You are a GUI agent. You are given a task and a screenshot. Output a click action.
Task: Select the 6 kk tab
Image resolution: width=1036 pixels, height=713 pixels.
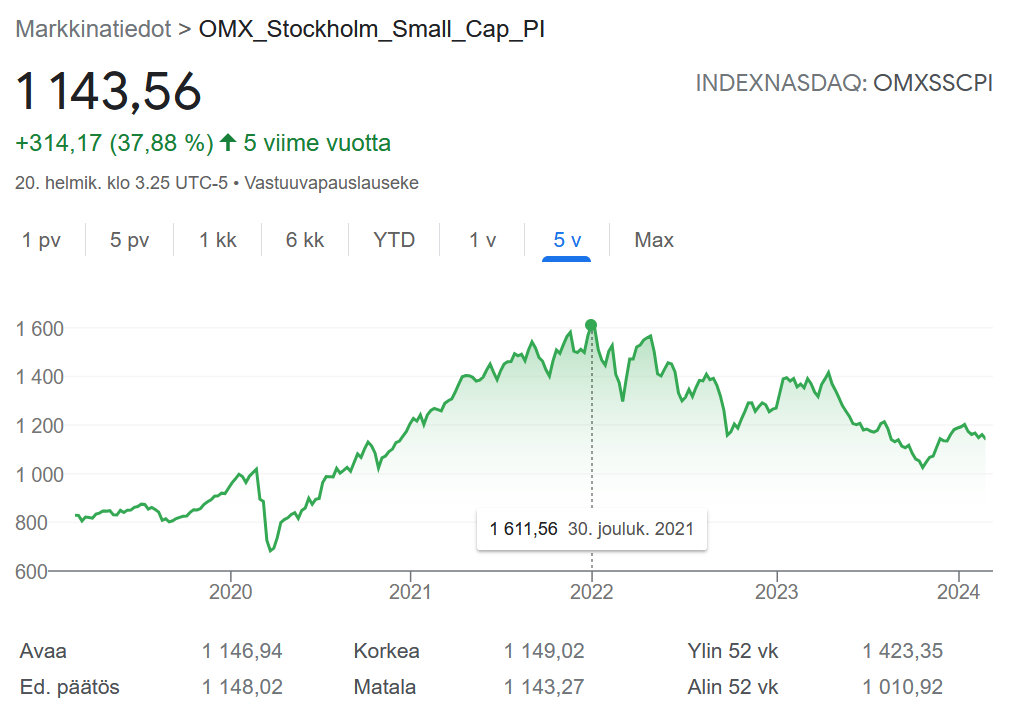point(305,240)
